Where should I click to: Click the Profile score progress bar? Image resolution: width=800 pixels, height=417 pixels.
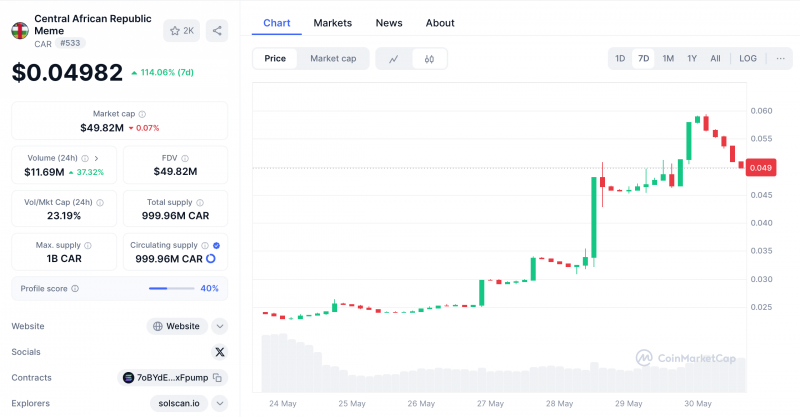point(171,288)
